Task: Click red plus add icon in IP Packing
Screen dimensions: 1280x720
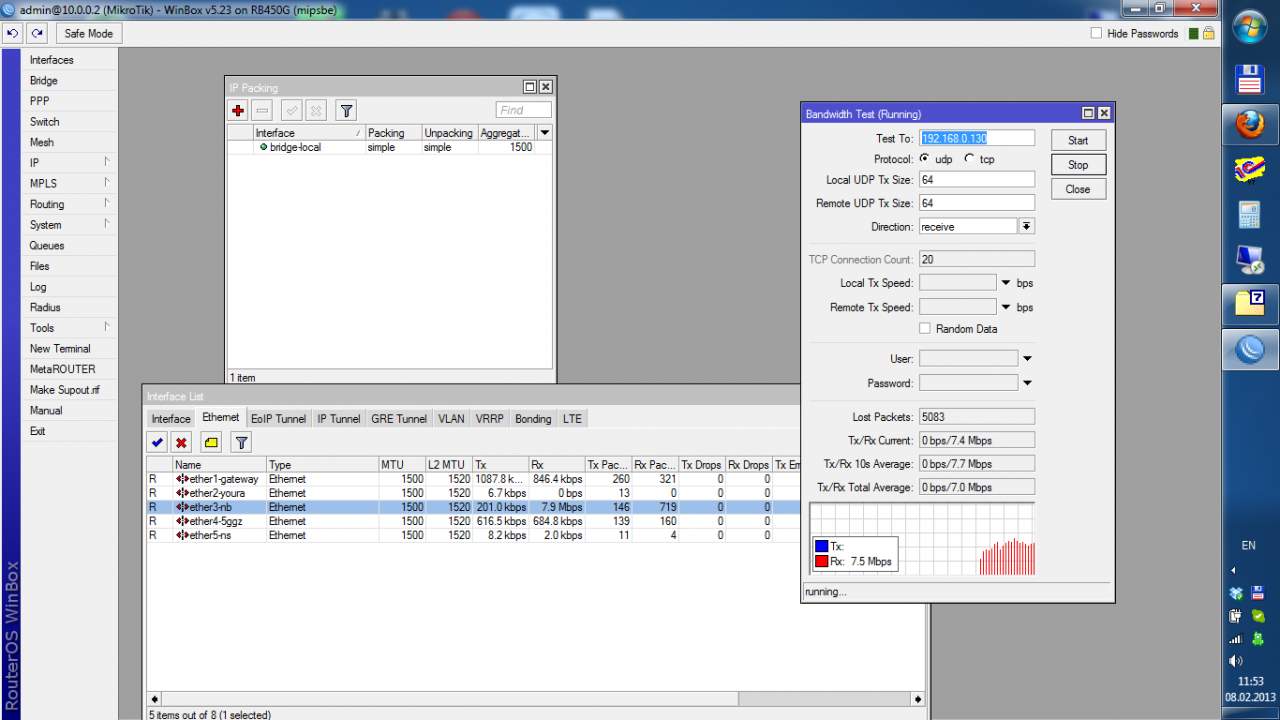Action: coord(238,111)
